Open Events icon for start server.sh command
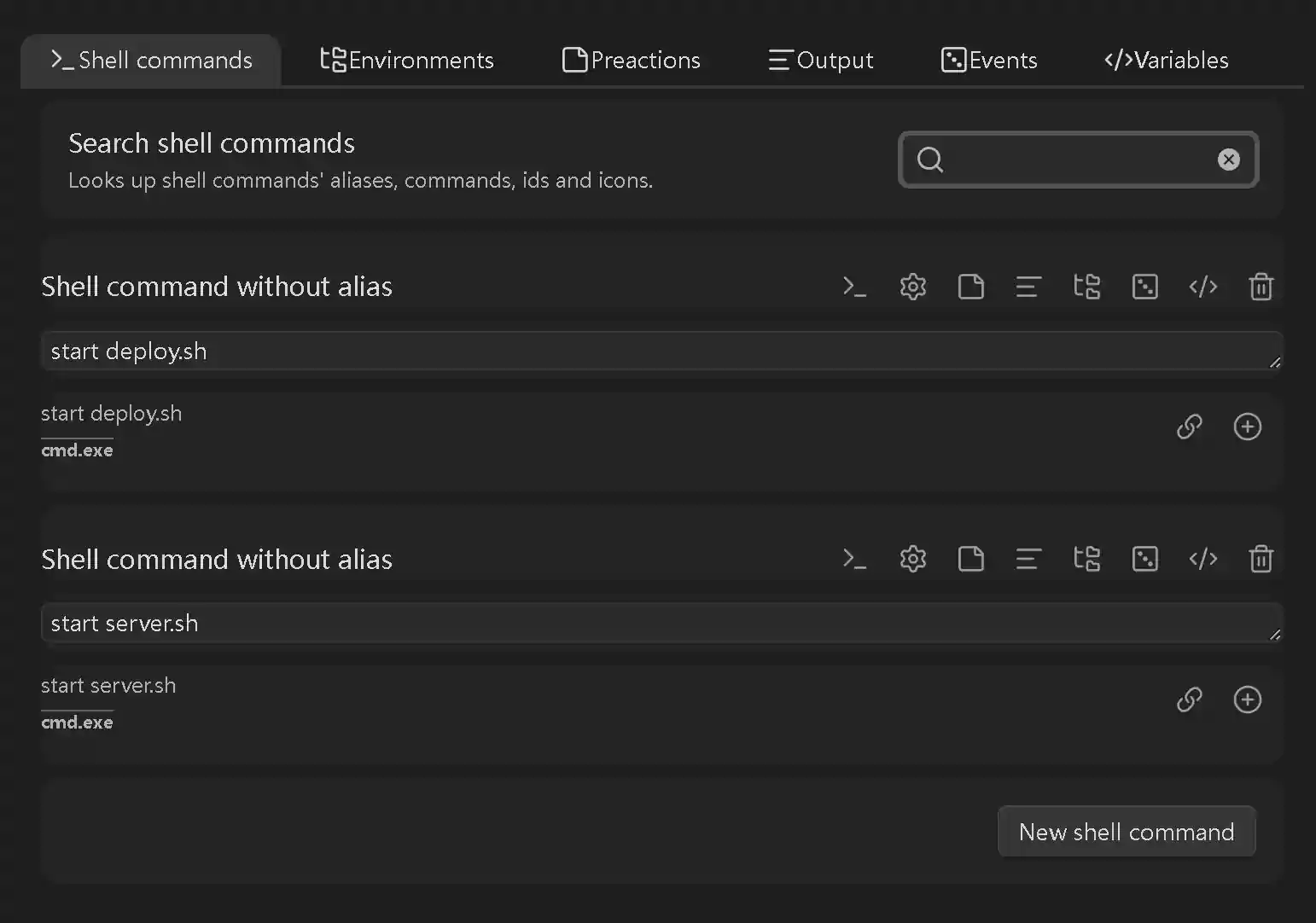The width and height of the screenshot is (1316, 923). 1144,559
